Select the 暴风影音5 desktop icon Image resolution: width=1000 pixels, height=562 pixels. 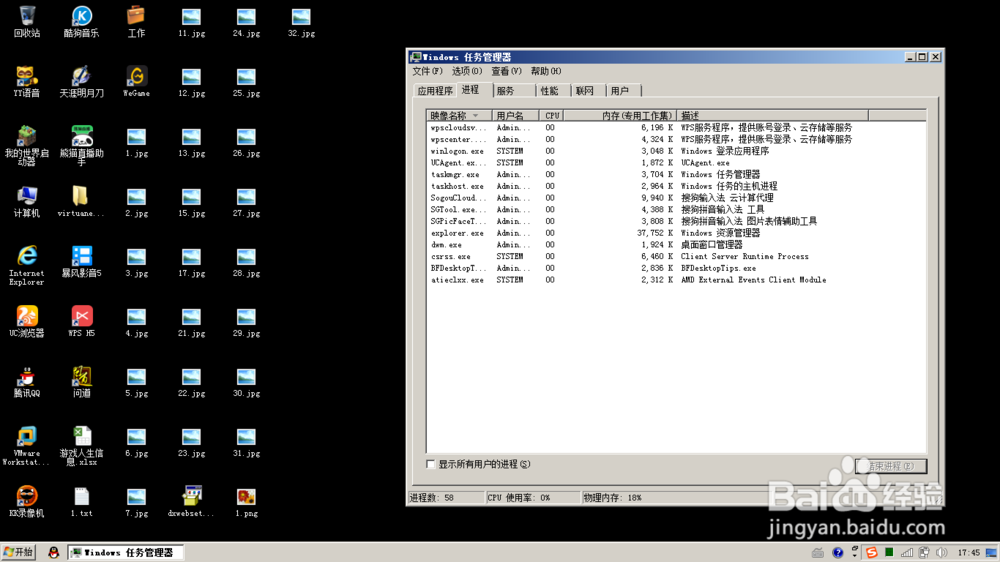point(82,262)
